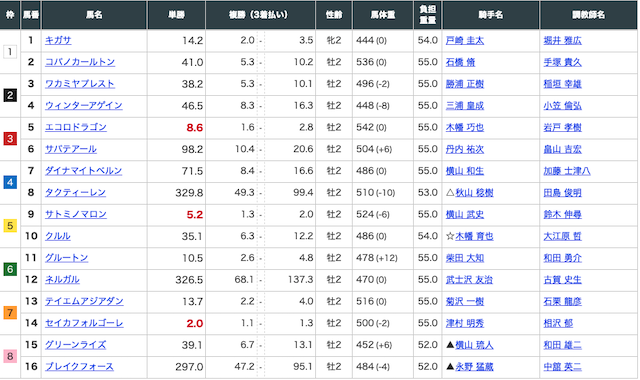This screenshot has width=640, height=380.
Task: Open trainer 相沢 郁 page
Action: pos(558,323)
